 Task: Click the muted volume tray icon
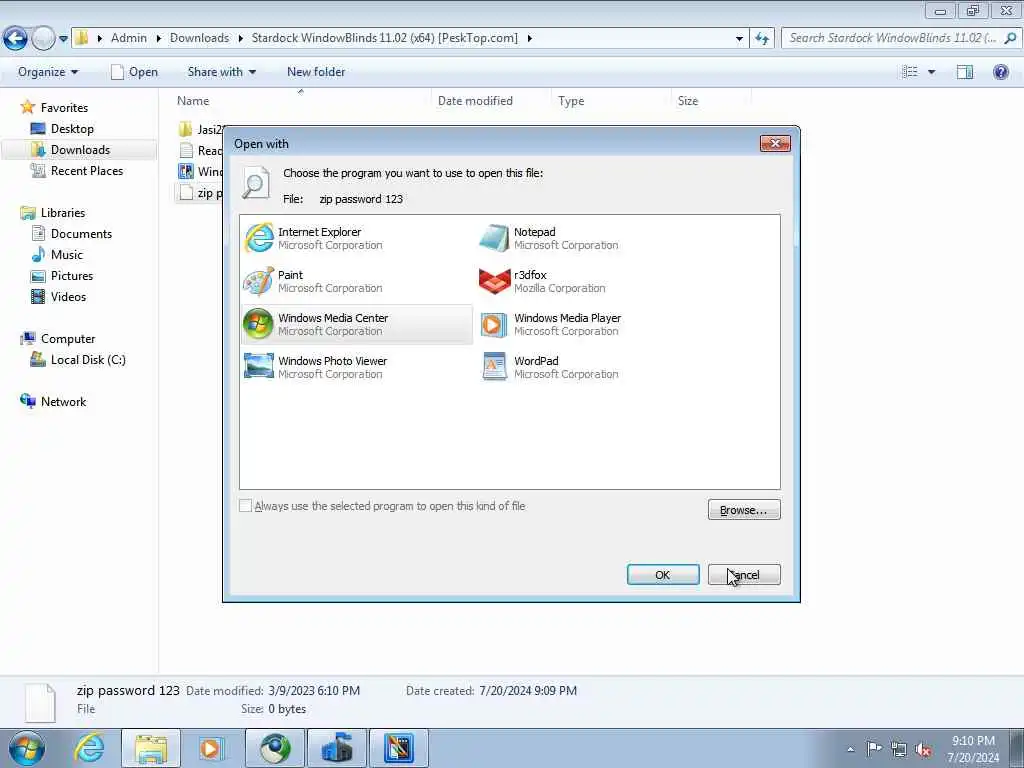(x=923, y=749)
